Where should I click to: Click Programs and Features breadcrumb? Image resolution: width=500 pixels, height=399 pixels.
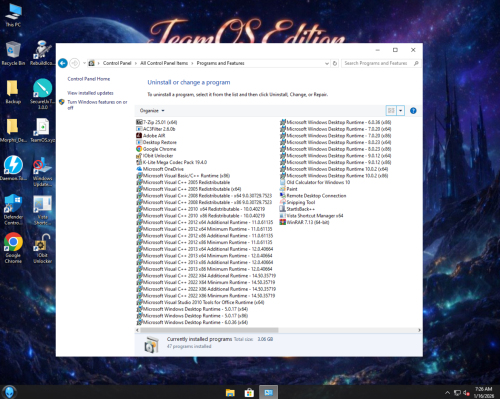pyautogui.click(x=220, y=63)
